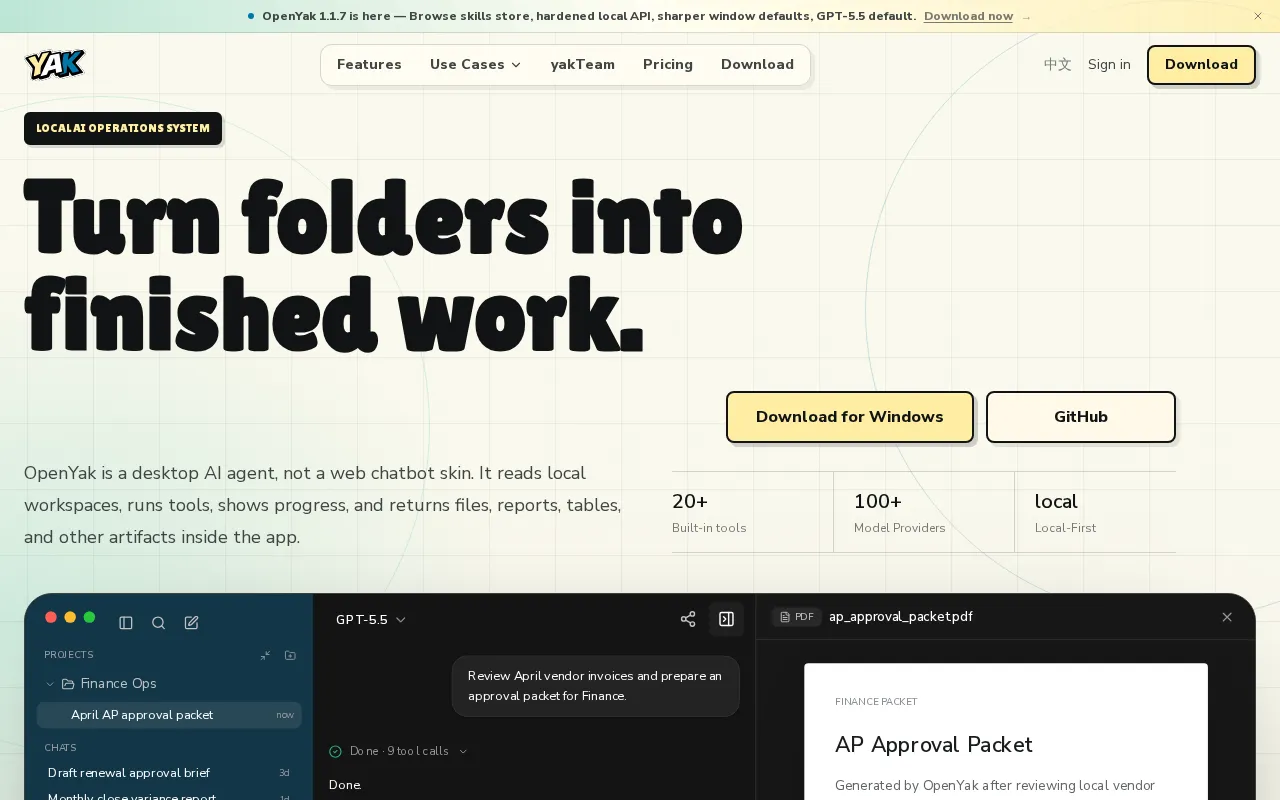The image size is (1280, 800).
Task: Click Download for Windows button
Action: 850,417
